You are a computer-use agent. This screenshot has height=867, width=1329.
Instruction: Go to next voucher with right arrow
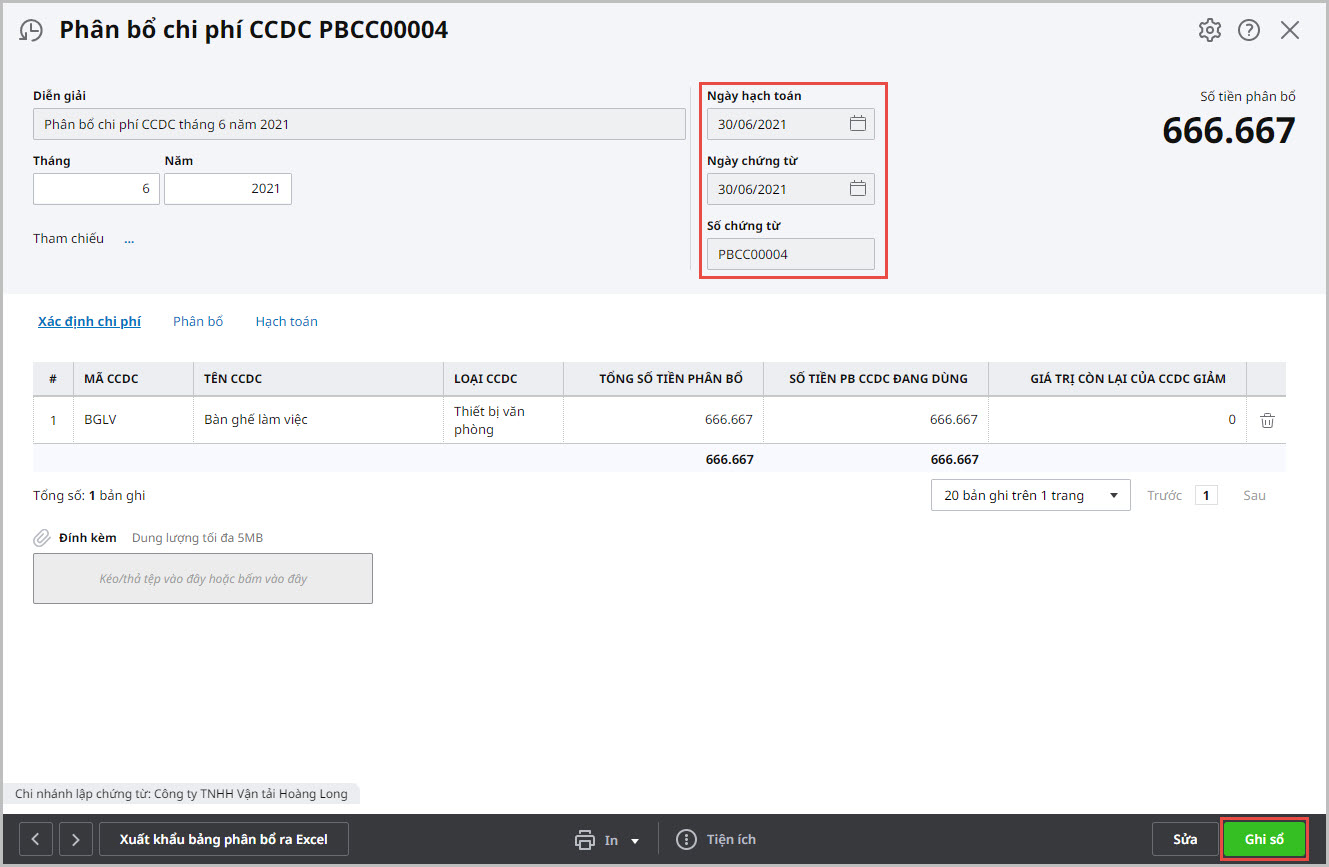click(76, 839)
